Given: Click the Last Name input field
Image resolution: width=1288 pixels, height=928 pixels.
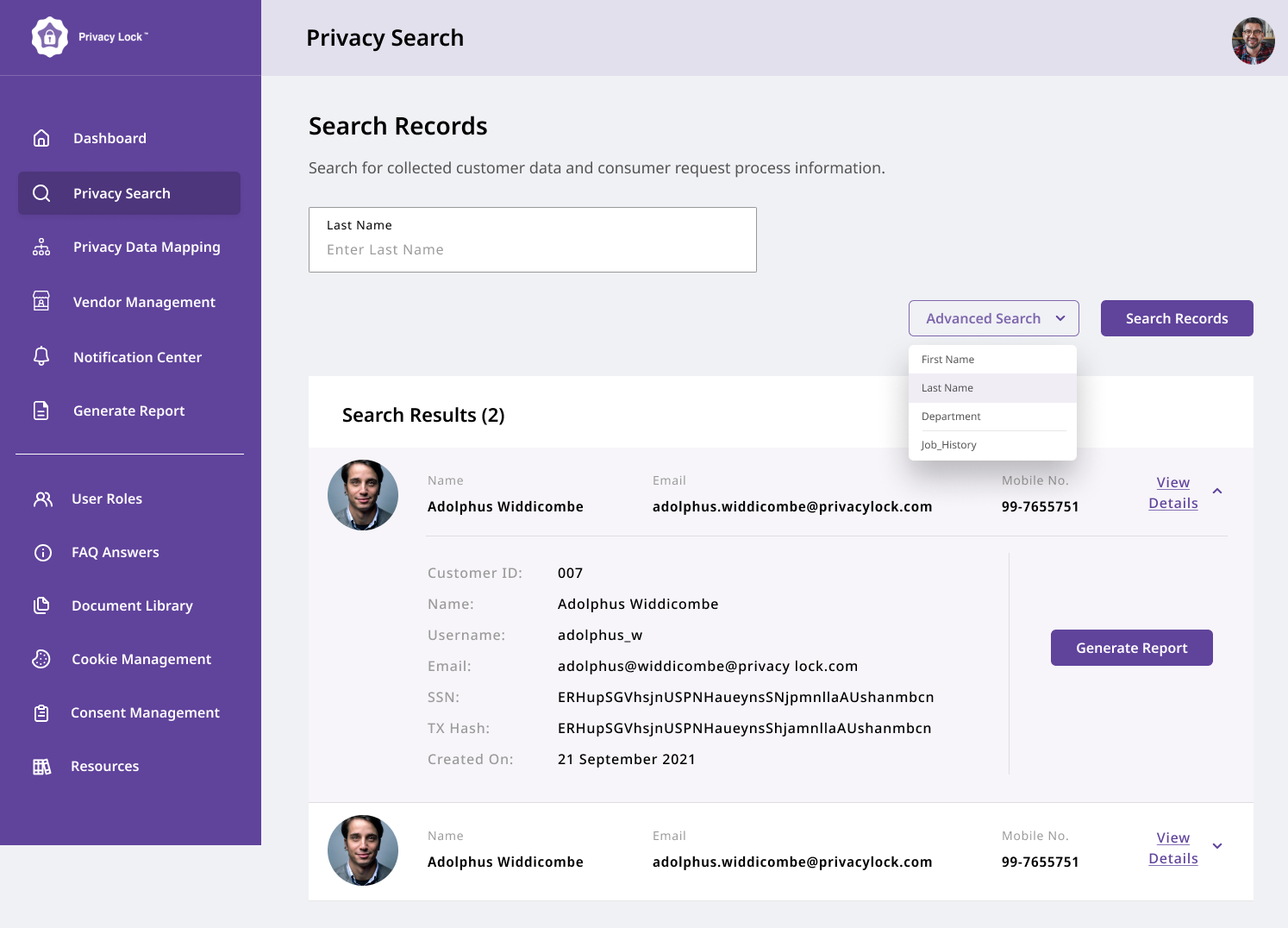Looking at the screenshot, I should [x=532, y=249].
